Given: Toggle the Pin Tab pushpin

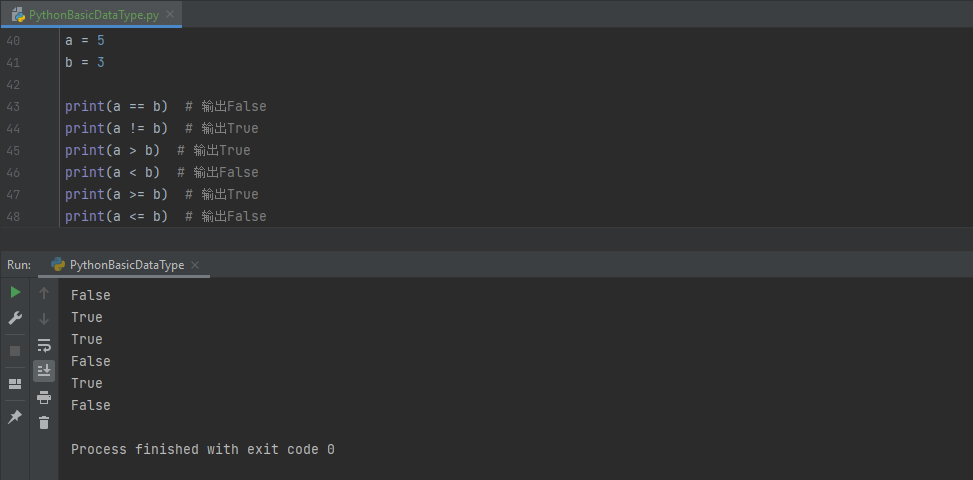Looking at the screenshot, I should tap(15, 417).
